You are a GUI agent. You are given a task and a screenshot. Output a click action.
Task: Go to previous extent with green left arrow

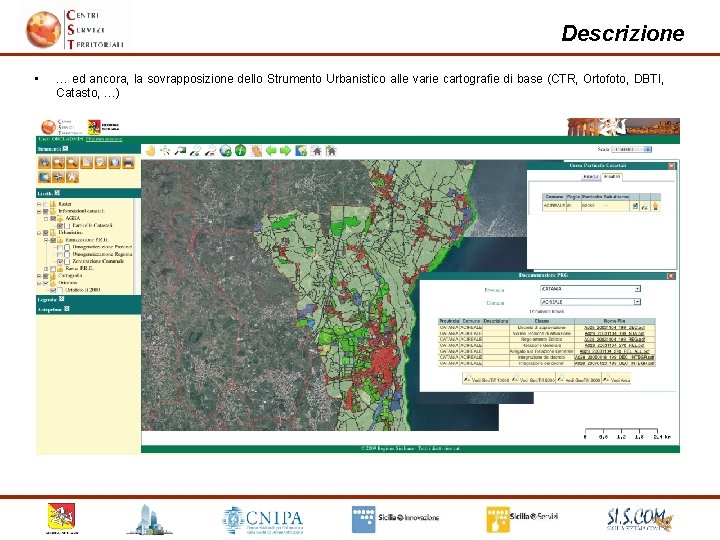tap(271, 151)
